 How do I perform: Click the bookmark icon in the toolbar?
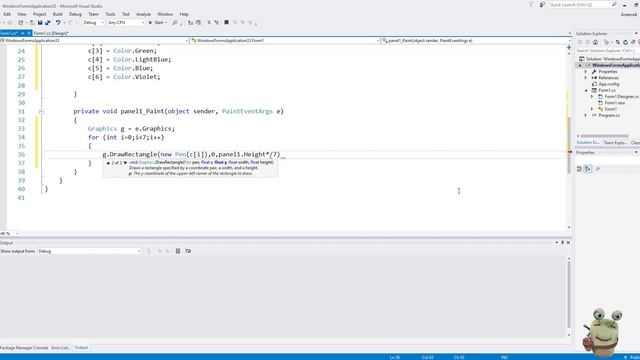click(x=227, y=23)
